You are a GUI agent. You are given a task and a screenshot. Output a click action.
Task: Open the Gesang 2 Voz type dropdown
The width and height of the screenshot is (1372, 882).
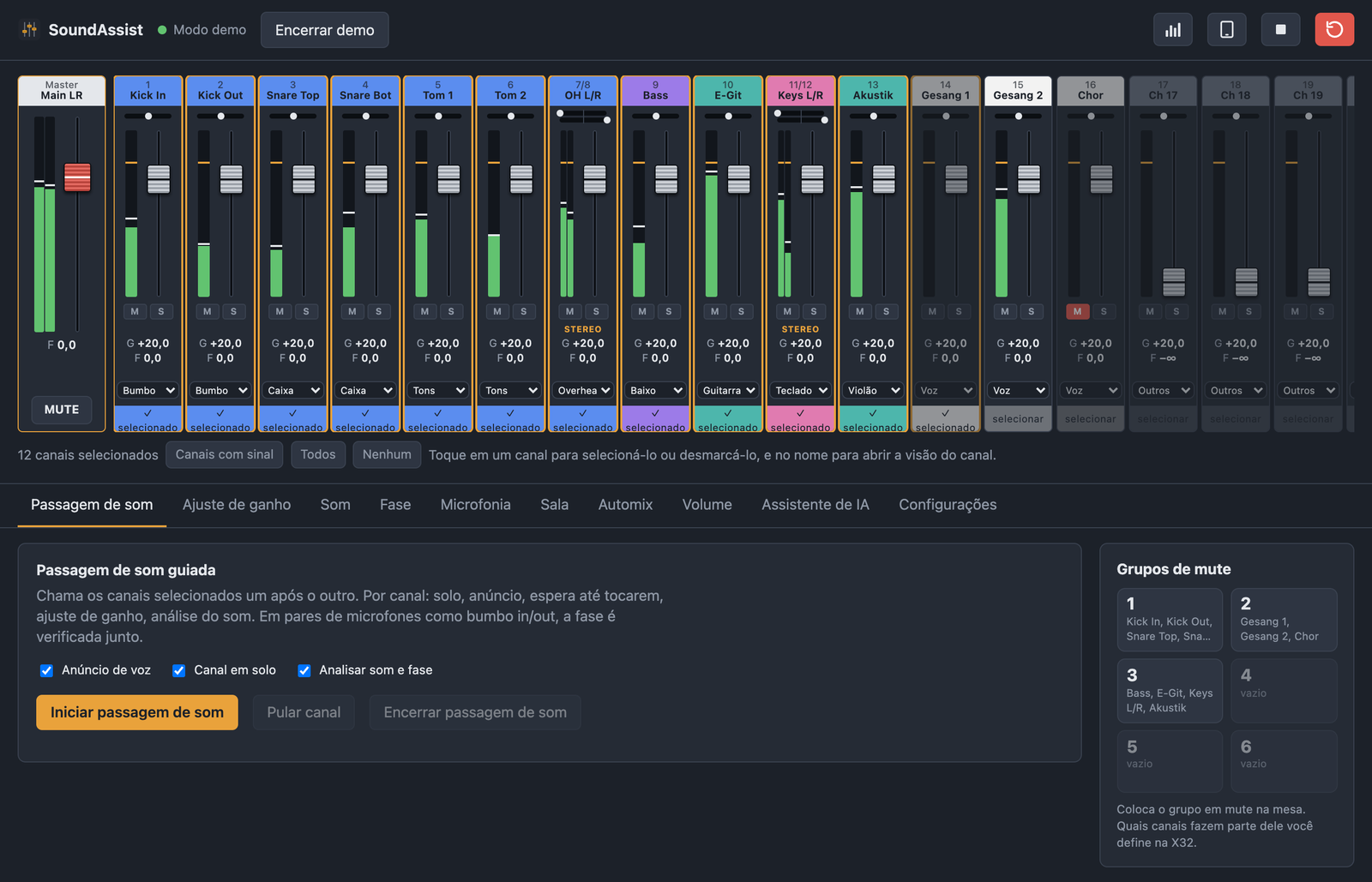[1019, 390]
